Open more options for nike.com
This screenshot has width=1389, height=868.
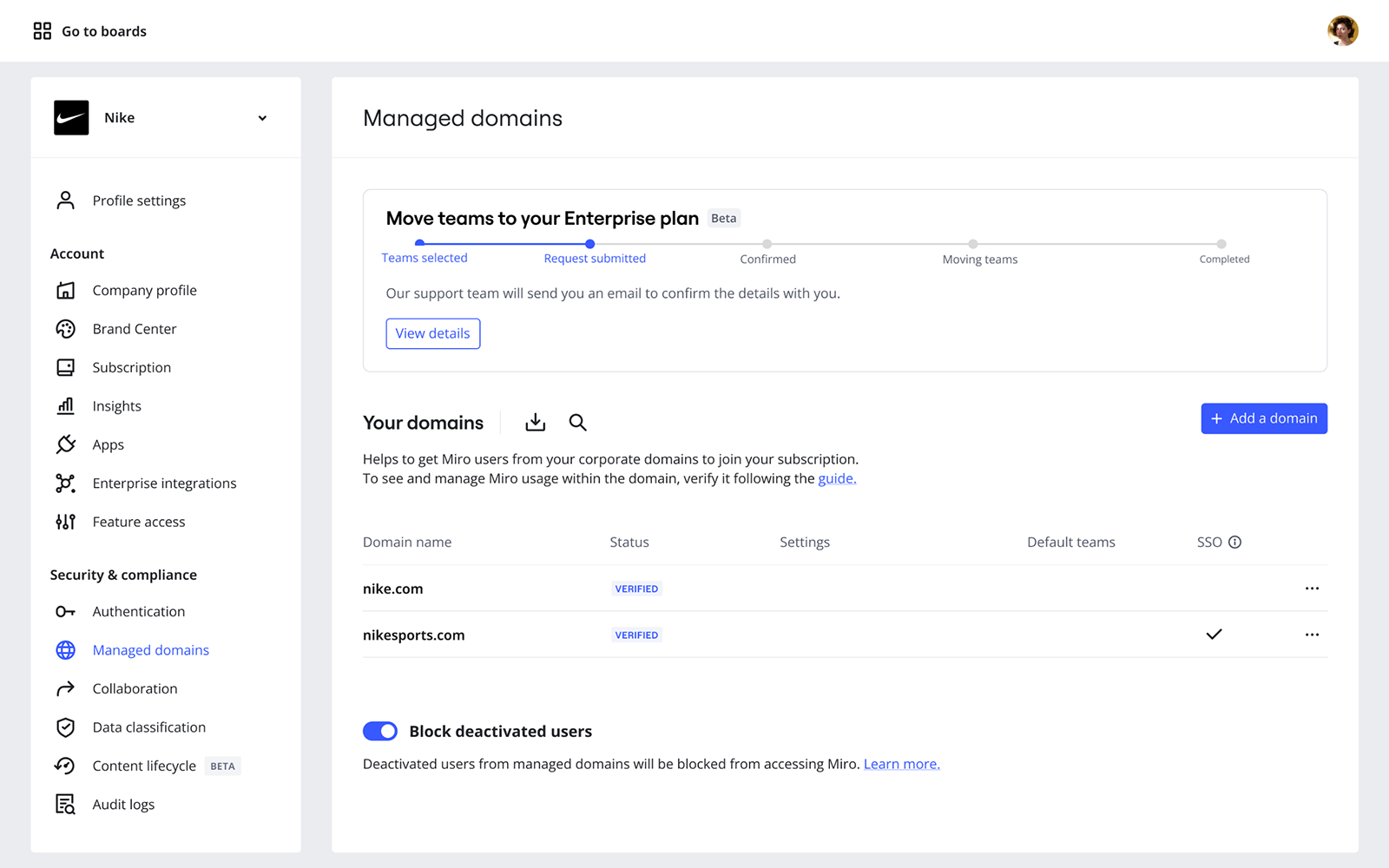(x=1312, y=589)
